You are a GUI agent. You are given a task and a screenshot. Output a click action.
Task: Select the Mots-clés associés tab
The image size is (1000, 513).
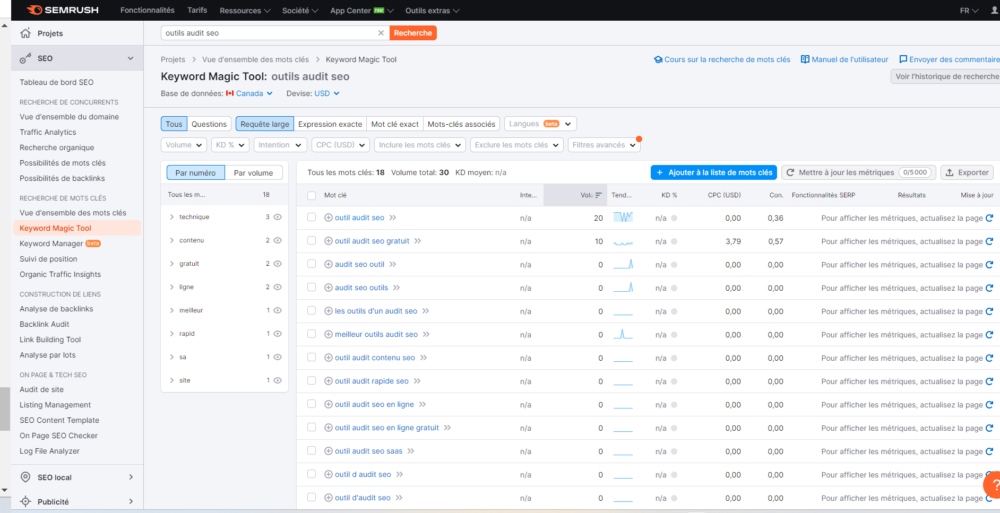[x=461, y=124]
